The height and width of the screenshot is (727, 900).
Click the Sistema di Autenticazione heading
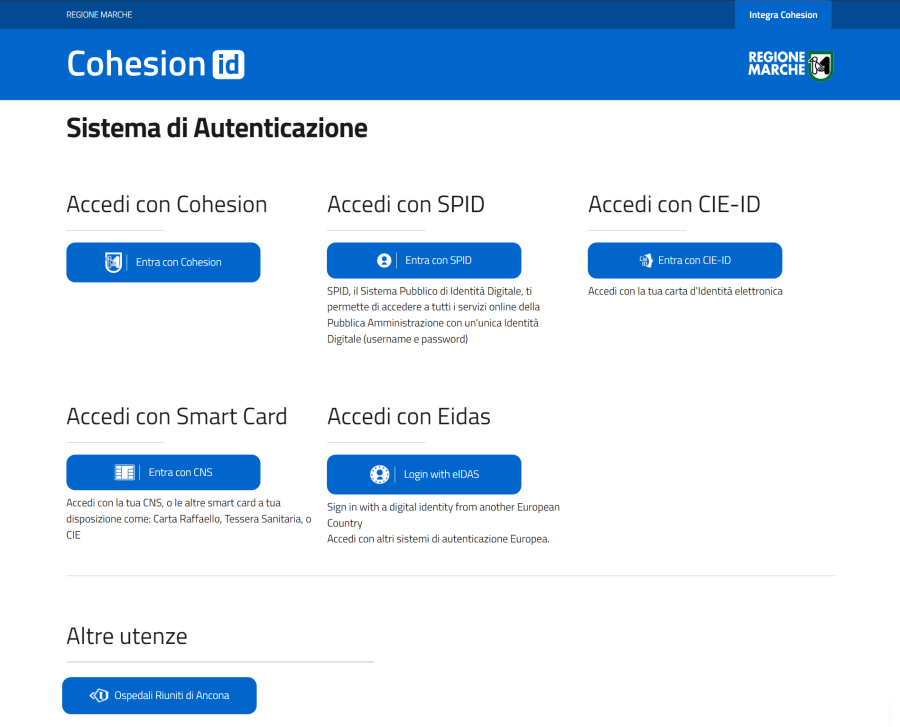217,128
